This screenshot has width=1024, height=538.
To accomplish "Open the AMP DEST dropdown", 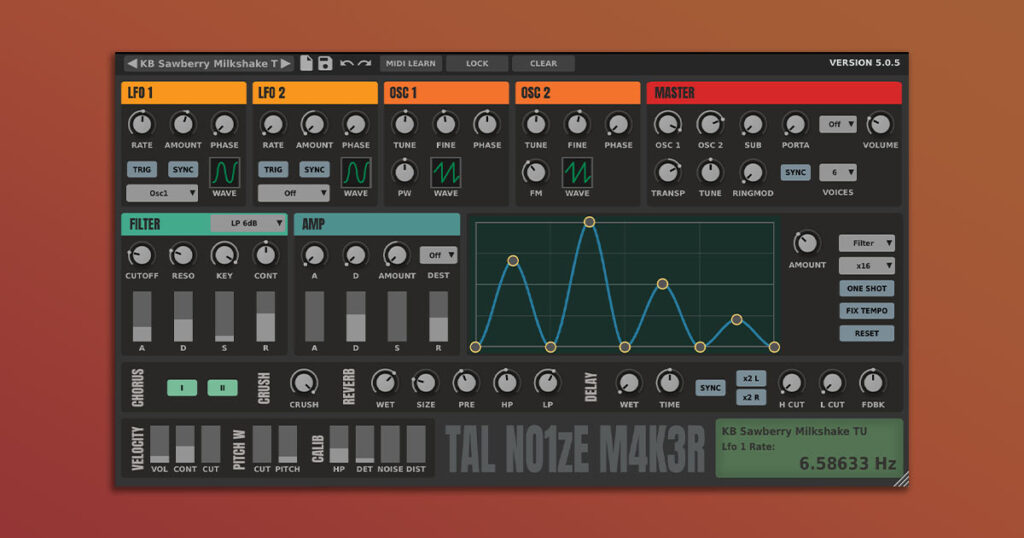I will [438, 255].
